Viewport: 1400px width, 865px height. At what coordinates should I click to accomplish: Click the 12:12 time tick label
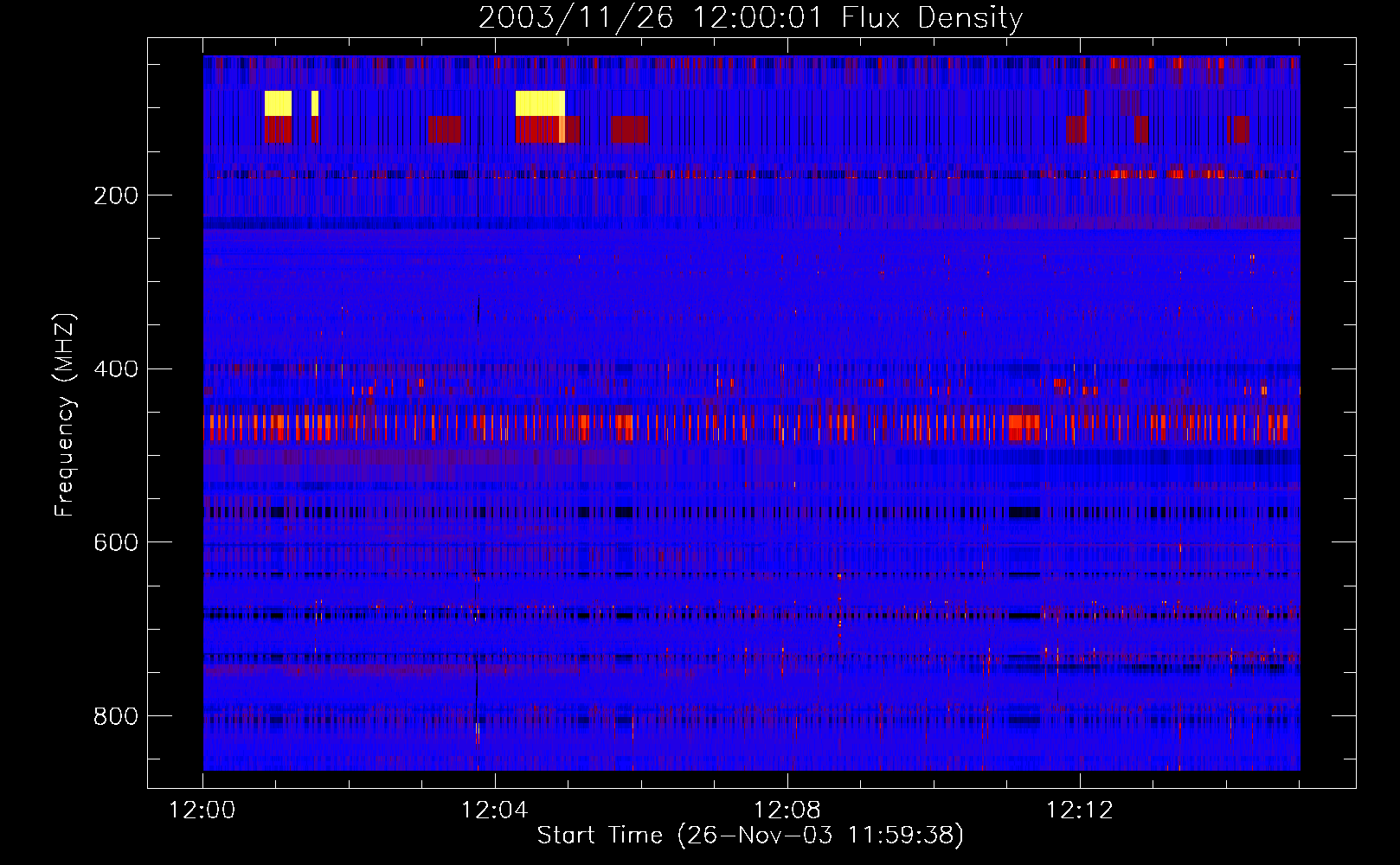click(x=1080, y=811)
